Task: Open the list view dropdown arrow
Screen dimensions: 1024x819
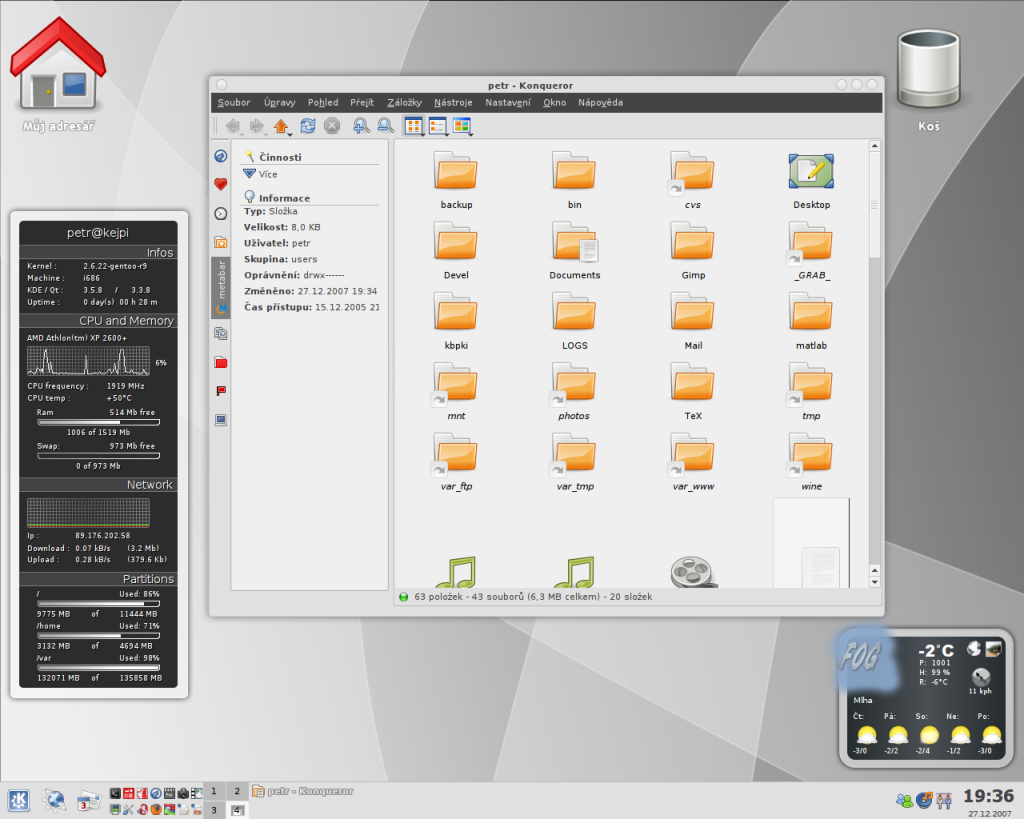Action: (x=447, y=134)
